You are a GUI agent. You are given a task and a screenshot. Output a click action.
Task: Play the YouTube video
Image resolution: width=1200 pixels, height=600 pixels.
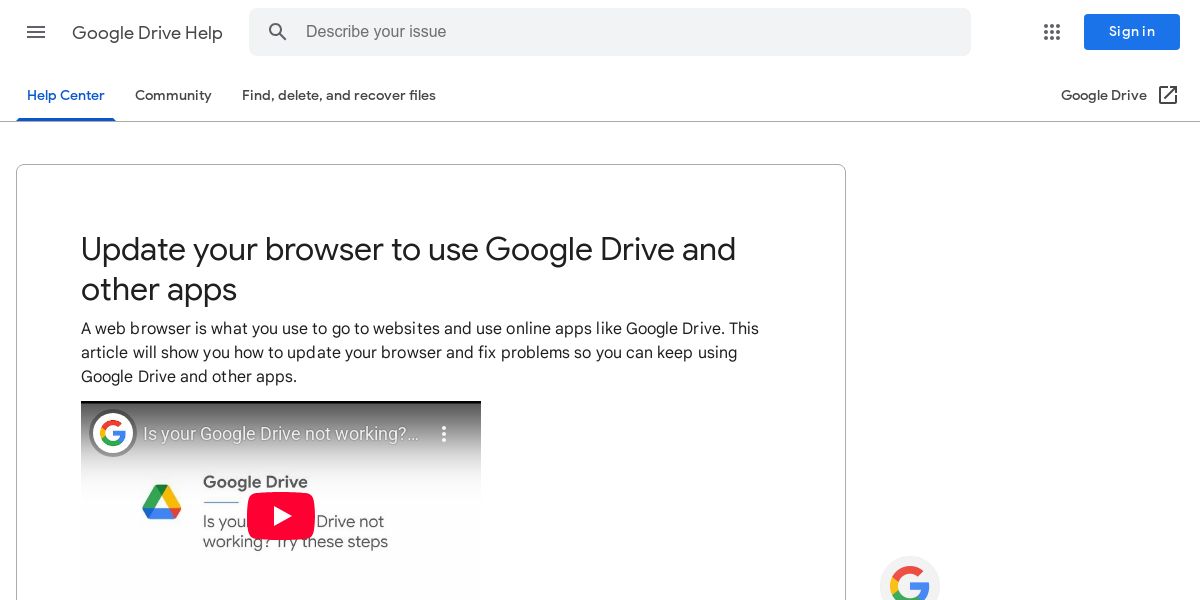281,516
